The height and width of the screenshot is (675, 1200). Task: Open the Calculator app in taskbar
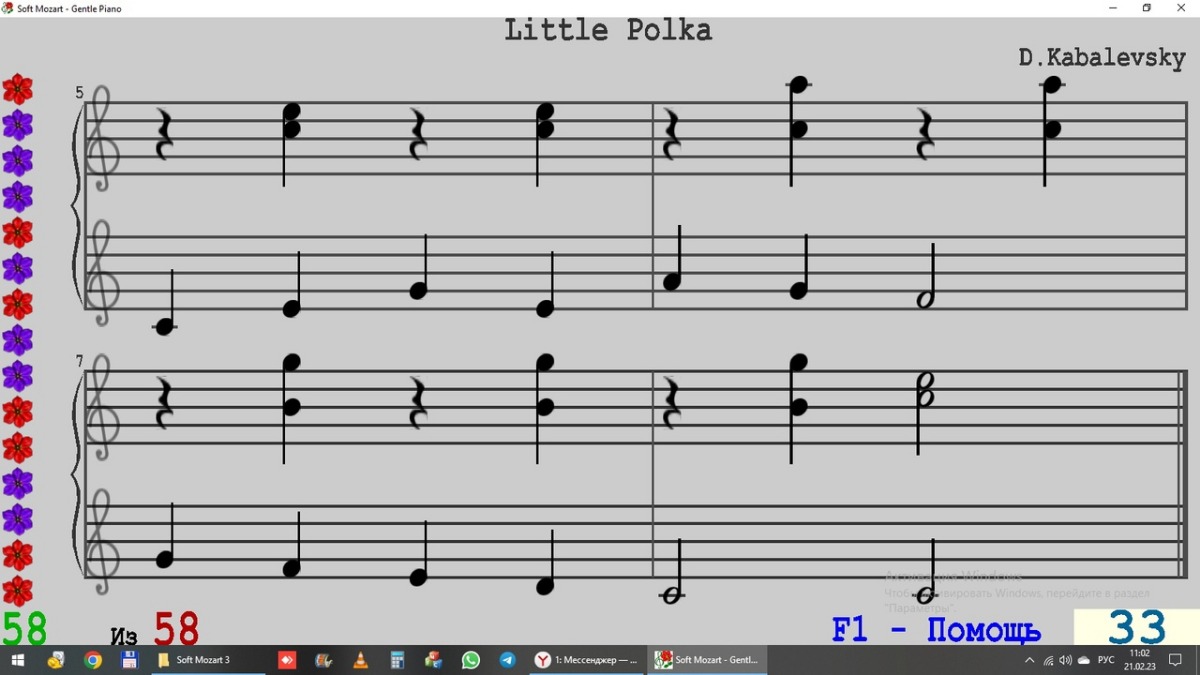click(397, 660)
